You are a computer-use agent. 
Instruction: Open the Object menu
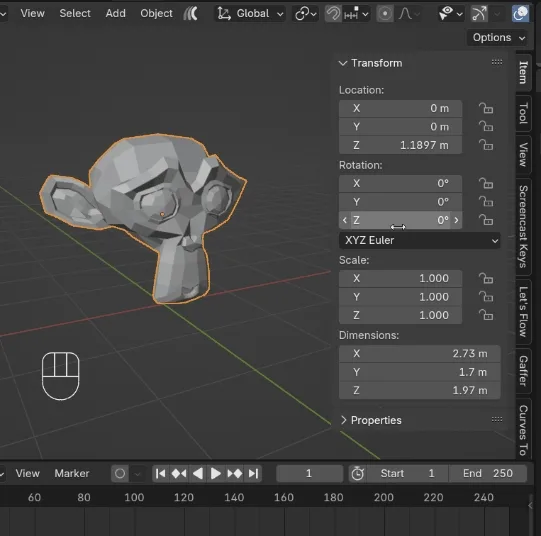point(156,13)
